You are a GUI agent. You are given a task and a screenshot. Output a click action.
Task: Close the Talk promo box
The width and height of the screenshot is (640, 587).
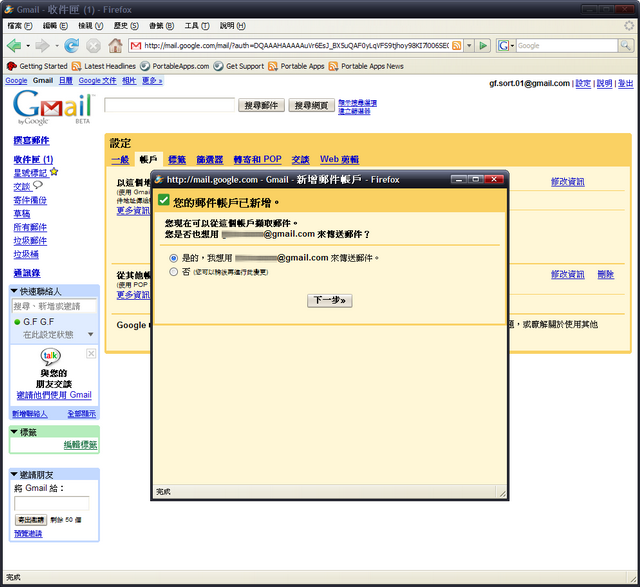[91, 354]
